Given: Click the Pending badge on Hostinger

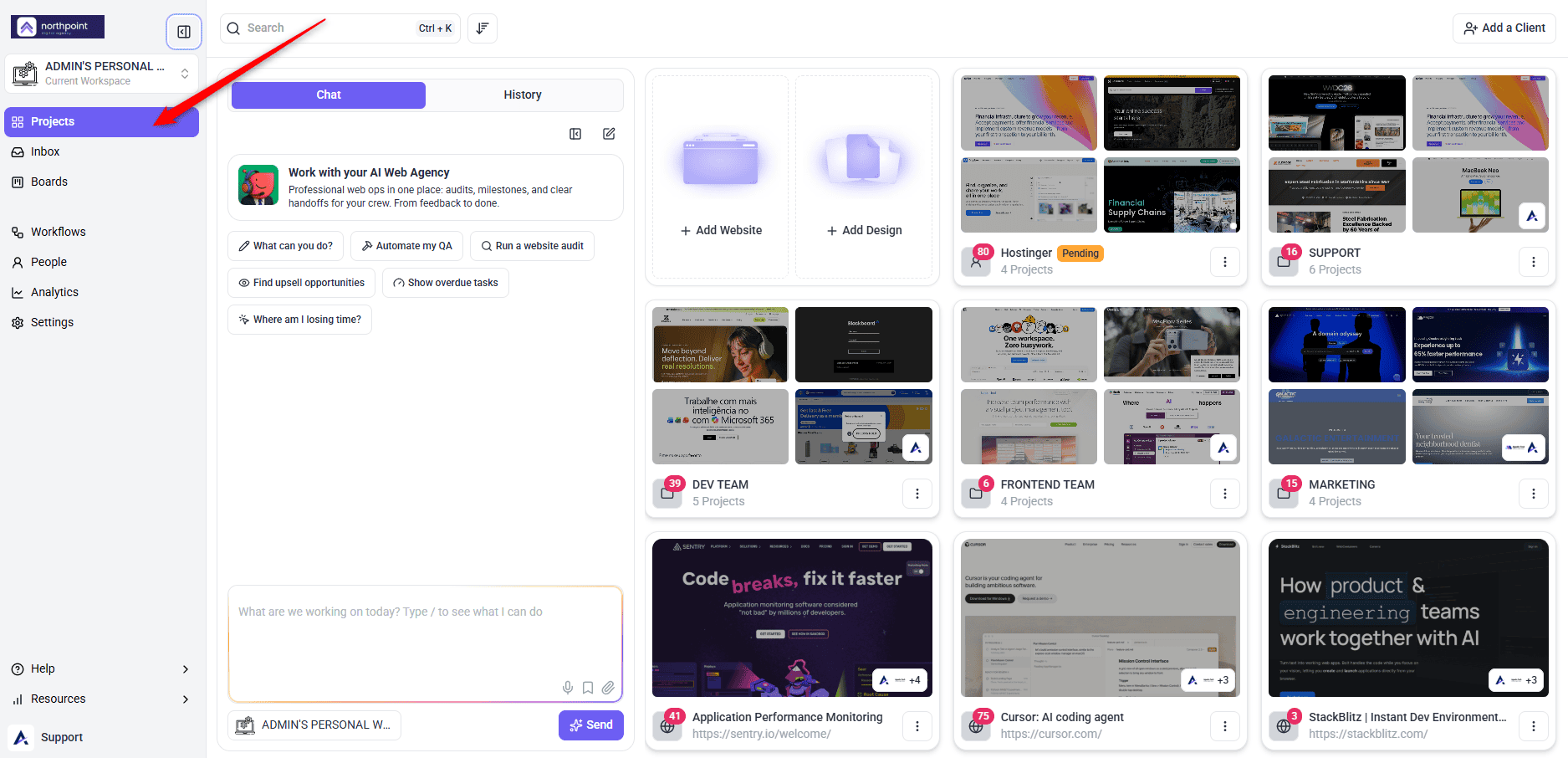Looking at the screenshot, I should pyautogui.click(x=1080, y=254).
